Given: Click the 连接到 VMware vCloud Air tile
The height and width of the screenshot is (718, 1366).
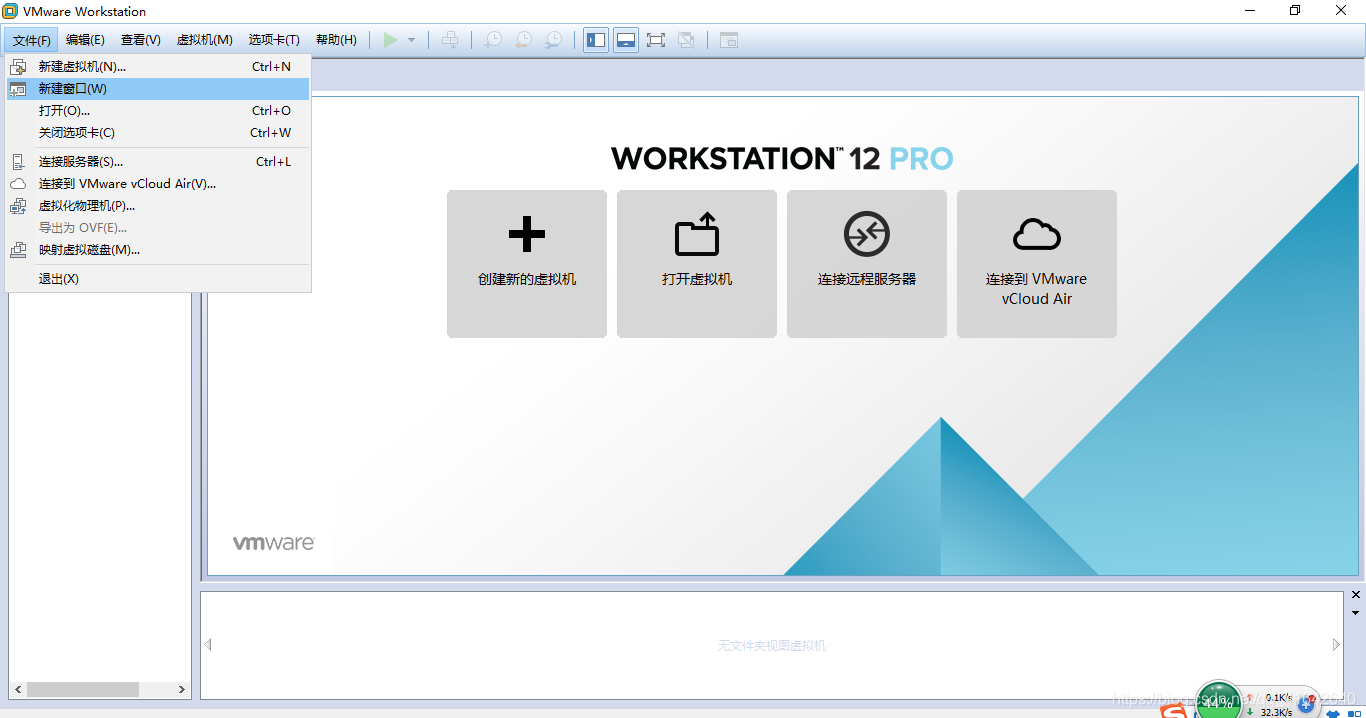Looking at the screenshot, I should pos(1037,264).
